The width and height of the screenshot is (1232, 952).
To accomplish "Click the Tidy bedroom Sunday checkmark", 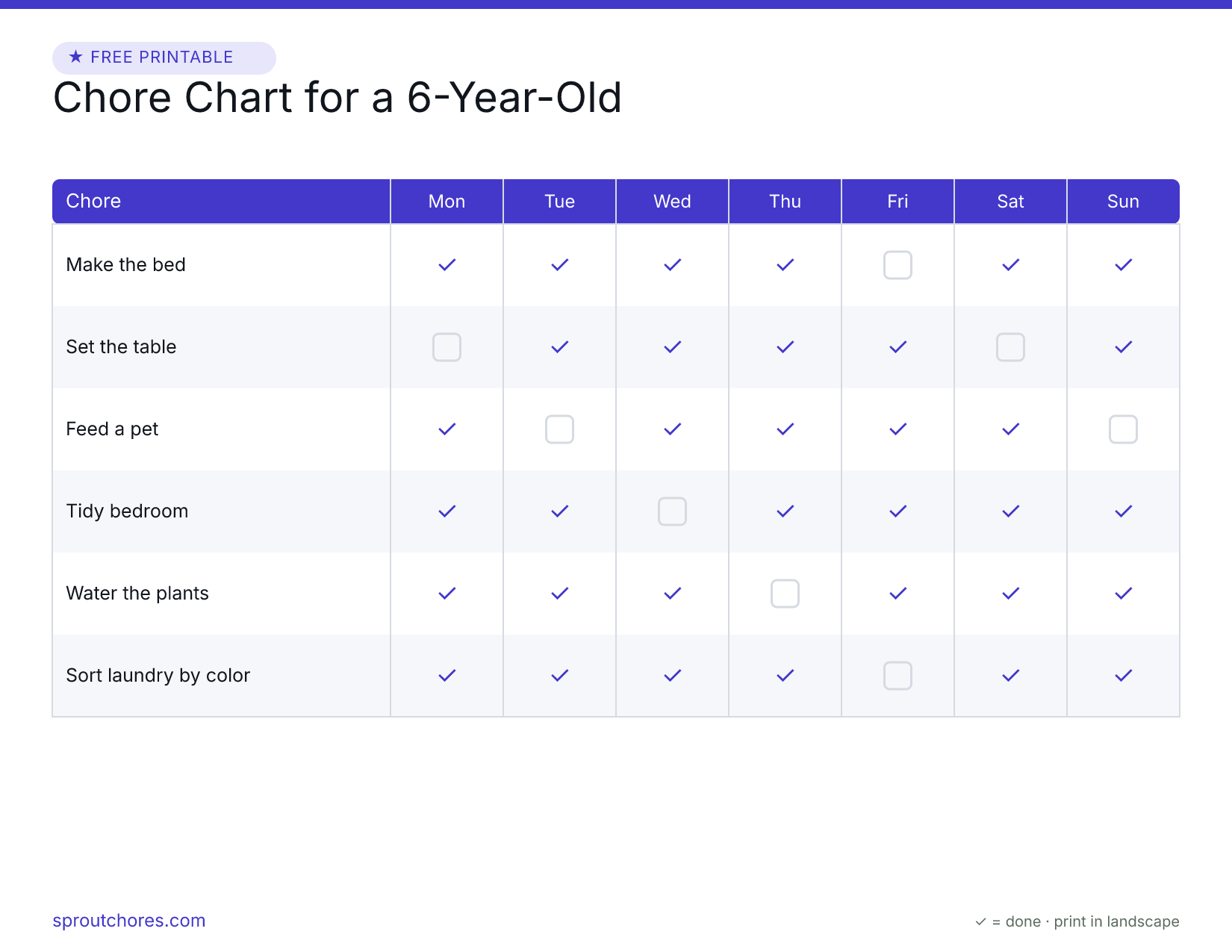I will point(1123,511).
